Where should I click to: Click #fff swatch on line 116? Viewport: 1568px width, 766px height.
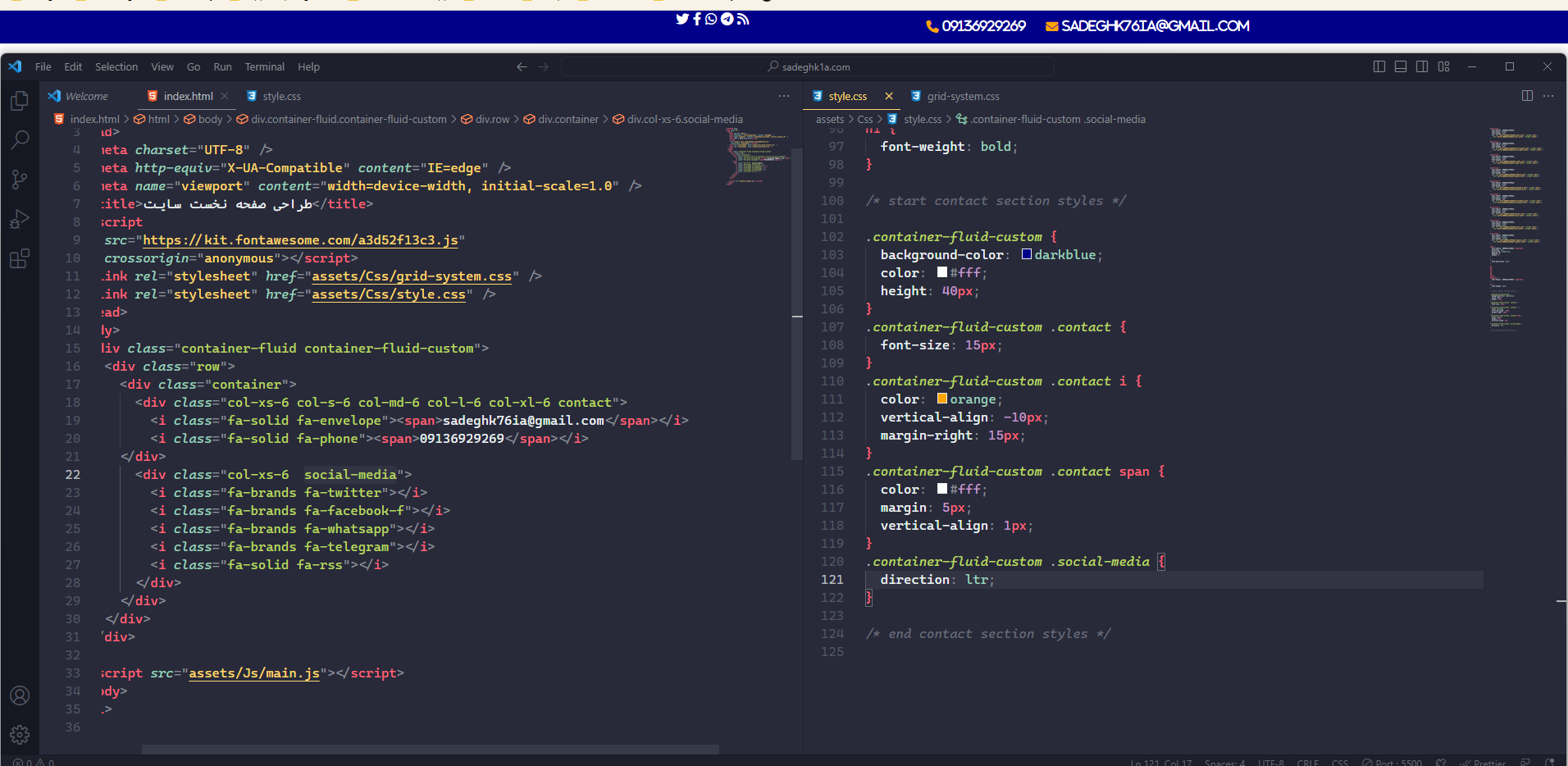[942, 489]
